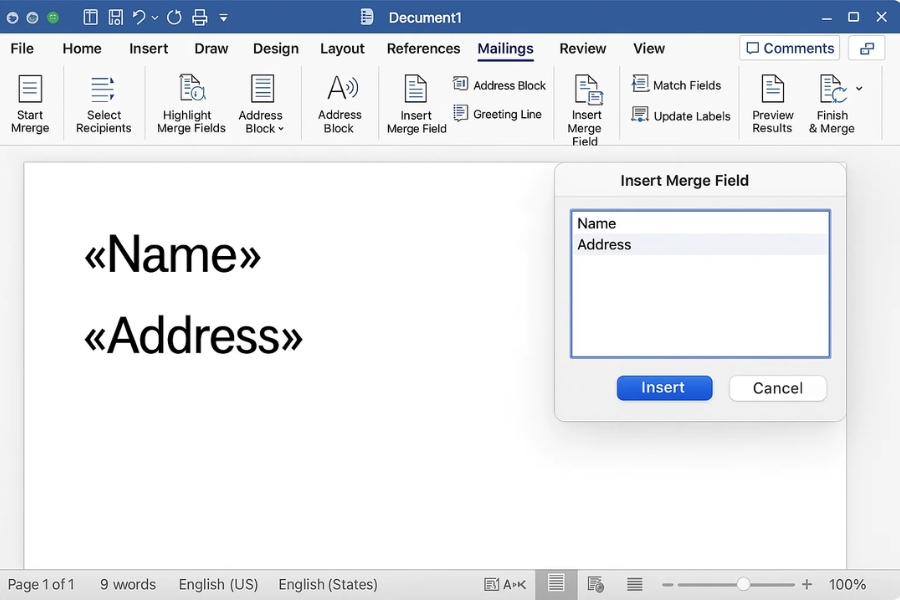The height and width of the screenshot is (600, 900).
Task: Open the undo history dropdown
Action: click(154, 17)
